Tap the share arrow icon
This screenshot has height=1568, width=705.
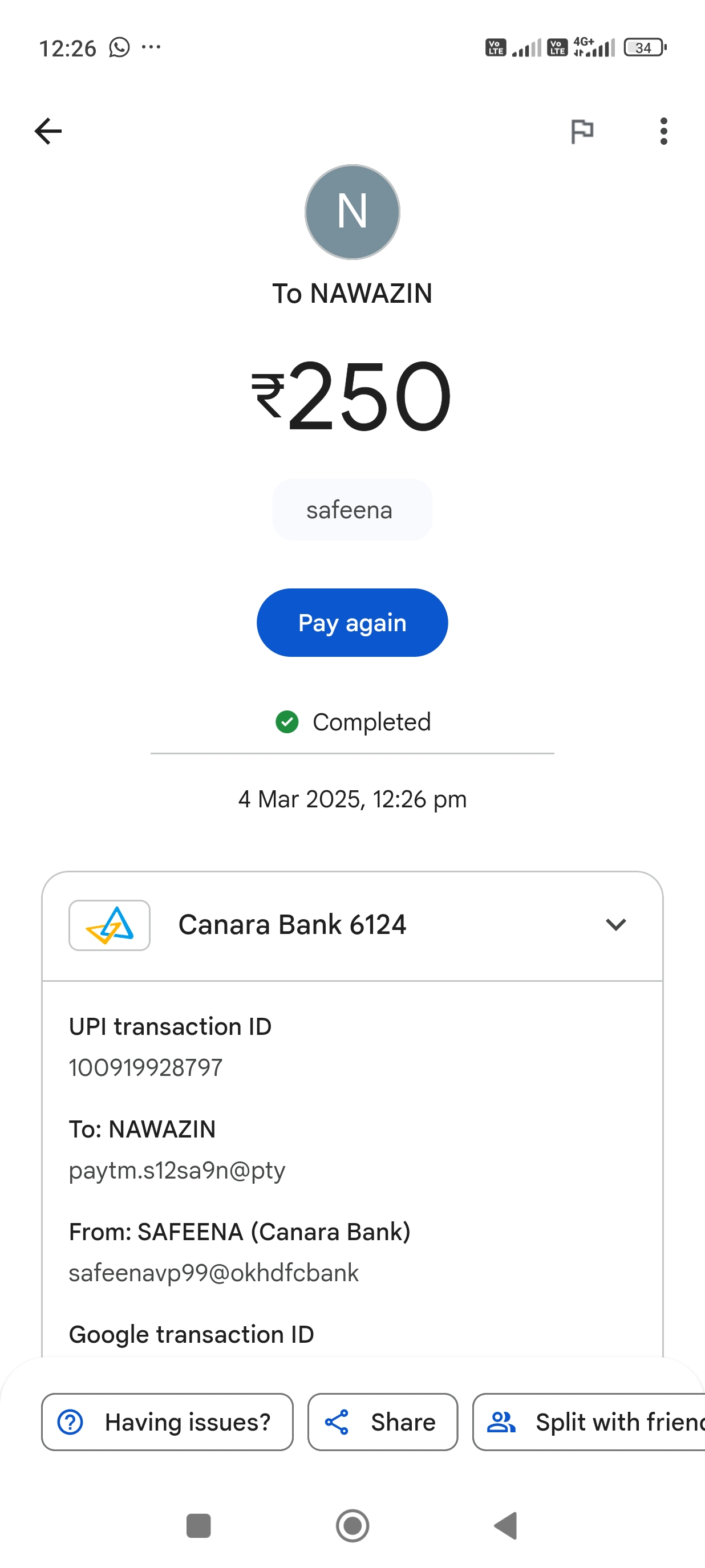pos(337,1422)
